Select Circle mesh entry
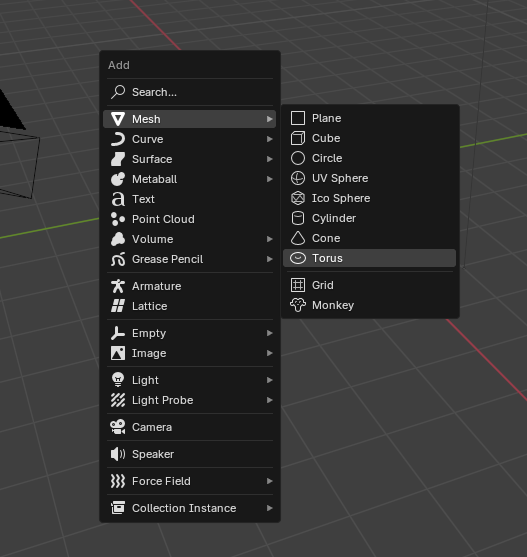This screenshot has width=527, height=557. pyautogui.click(x=369, y=158)
